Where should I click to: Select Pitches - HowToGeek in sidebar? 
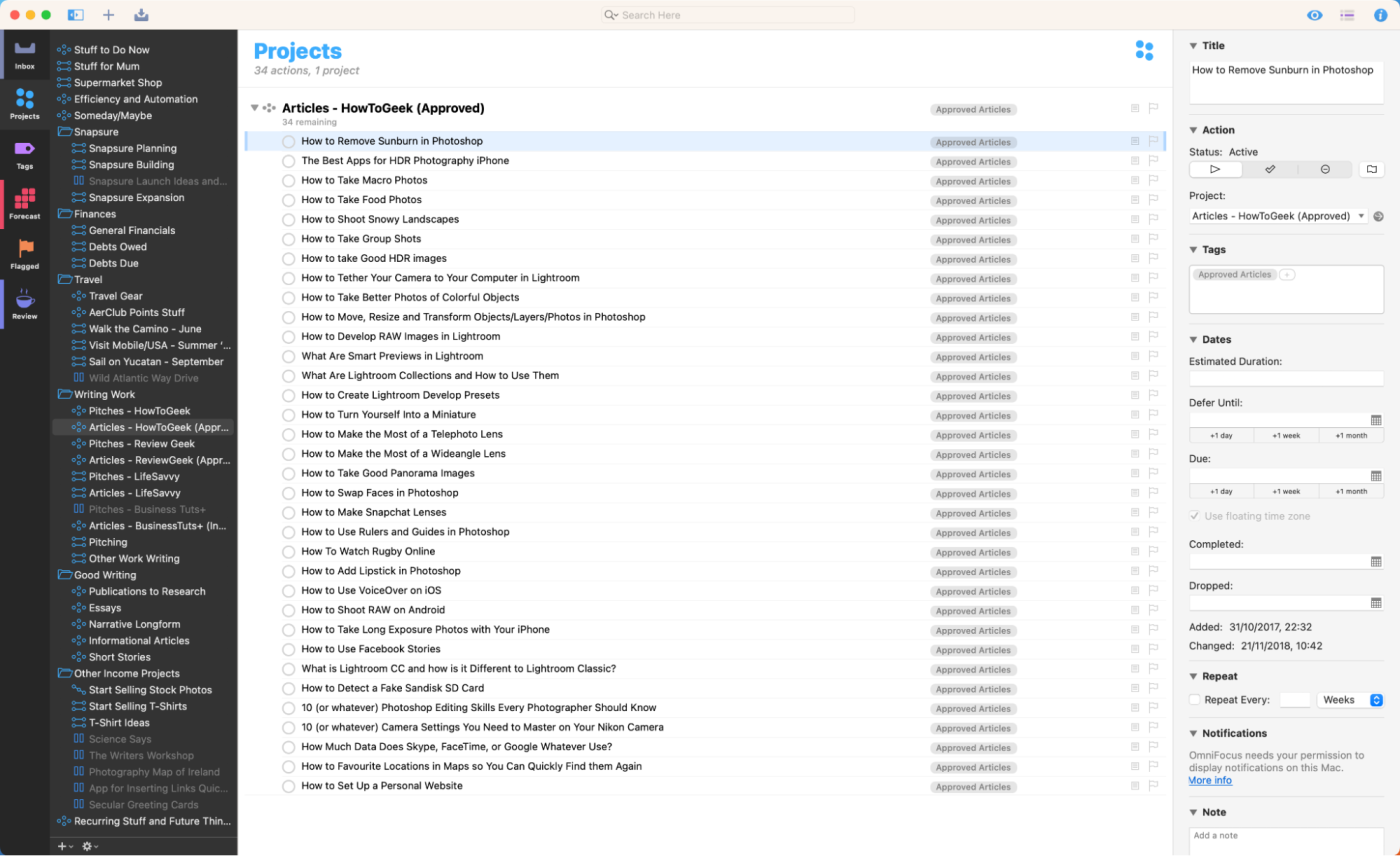[139, 411]
